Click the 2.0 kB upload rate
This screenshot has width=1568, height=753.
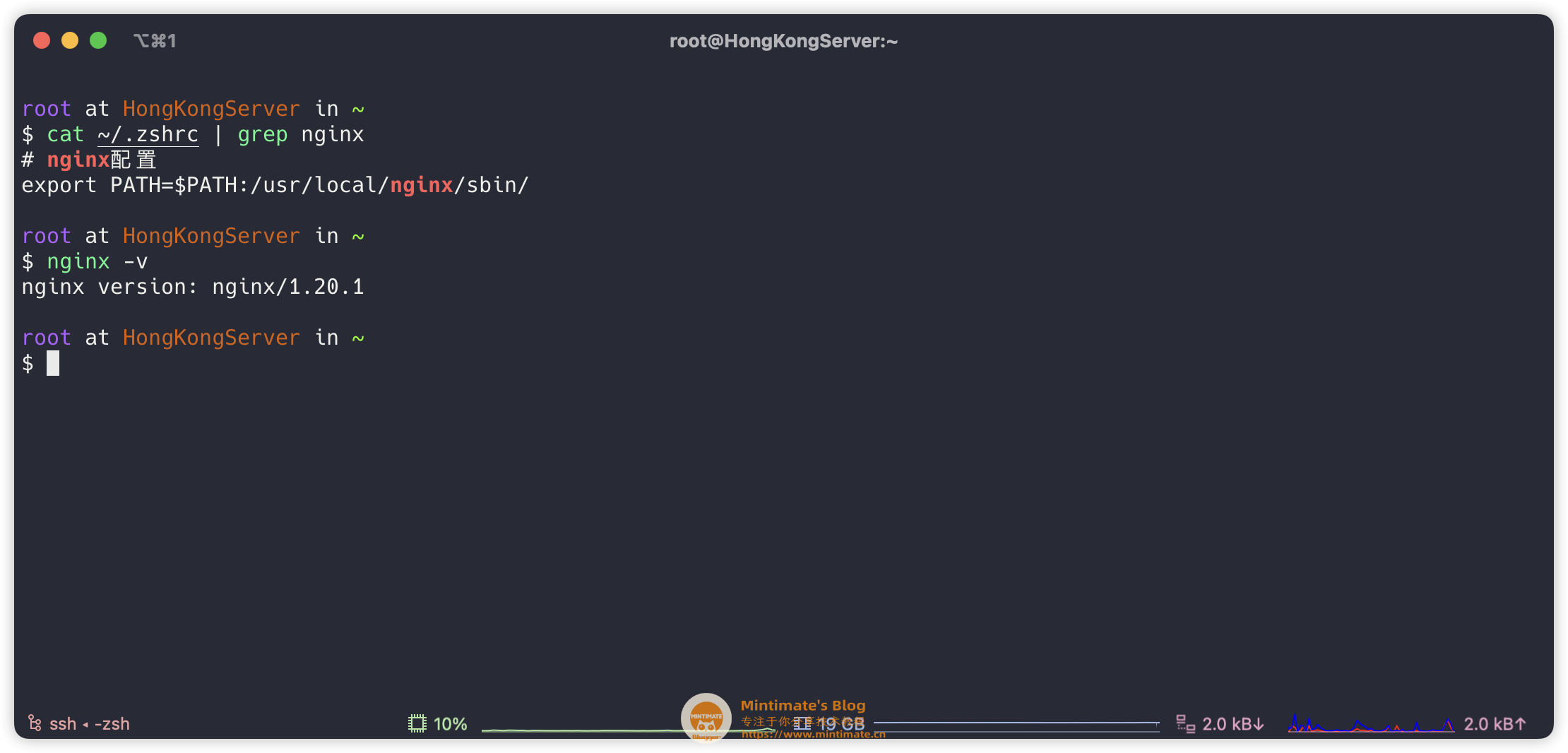1495,724
